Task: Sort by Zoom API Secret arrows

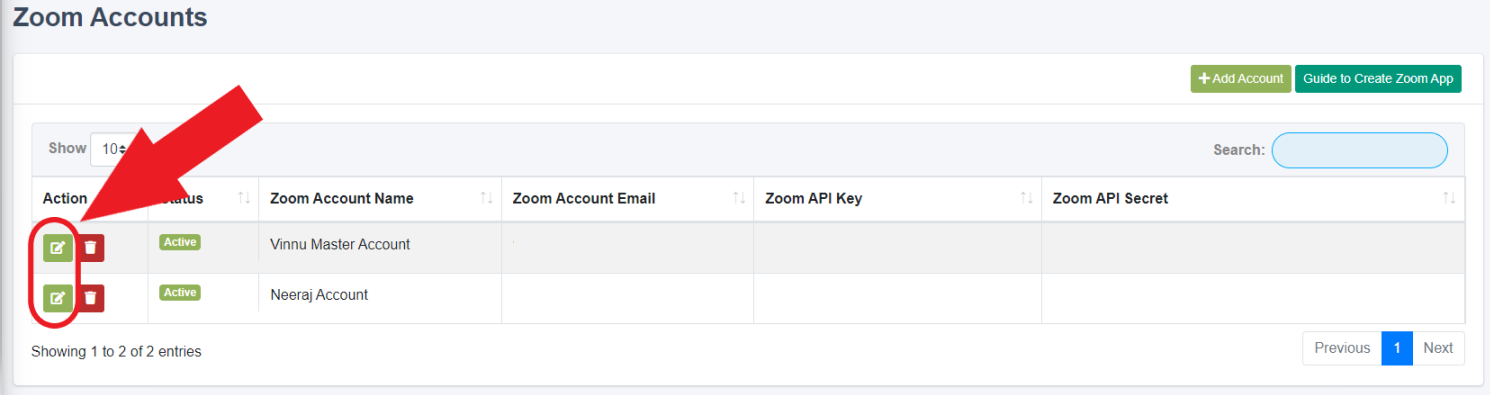Action: (1449, 198)
